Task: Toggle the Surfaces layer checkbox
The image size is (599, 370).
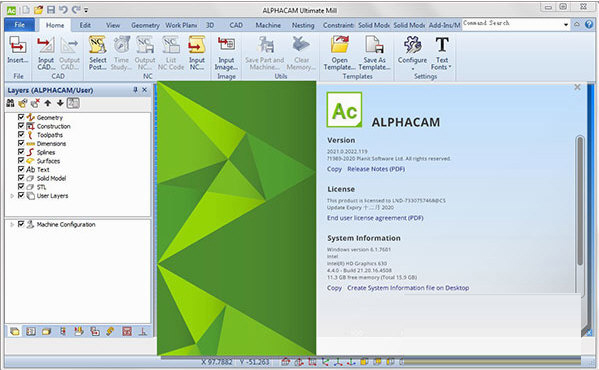Action: pos(21,160)
